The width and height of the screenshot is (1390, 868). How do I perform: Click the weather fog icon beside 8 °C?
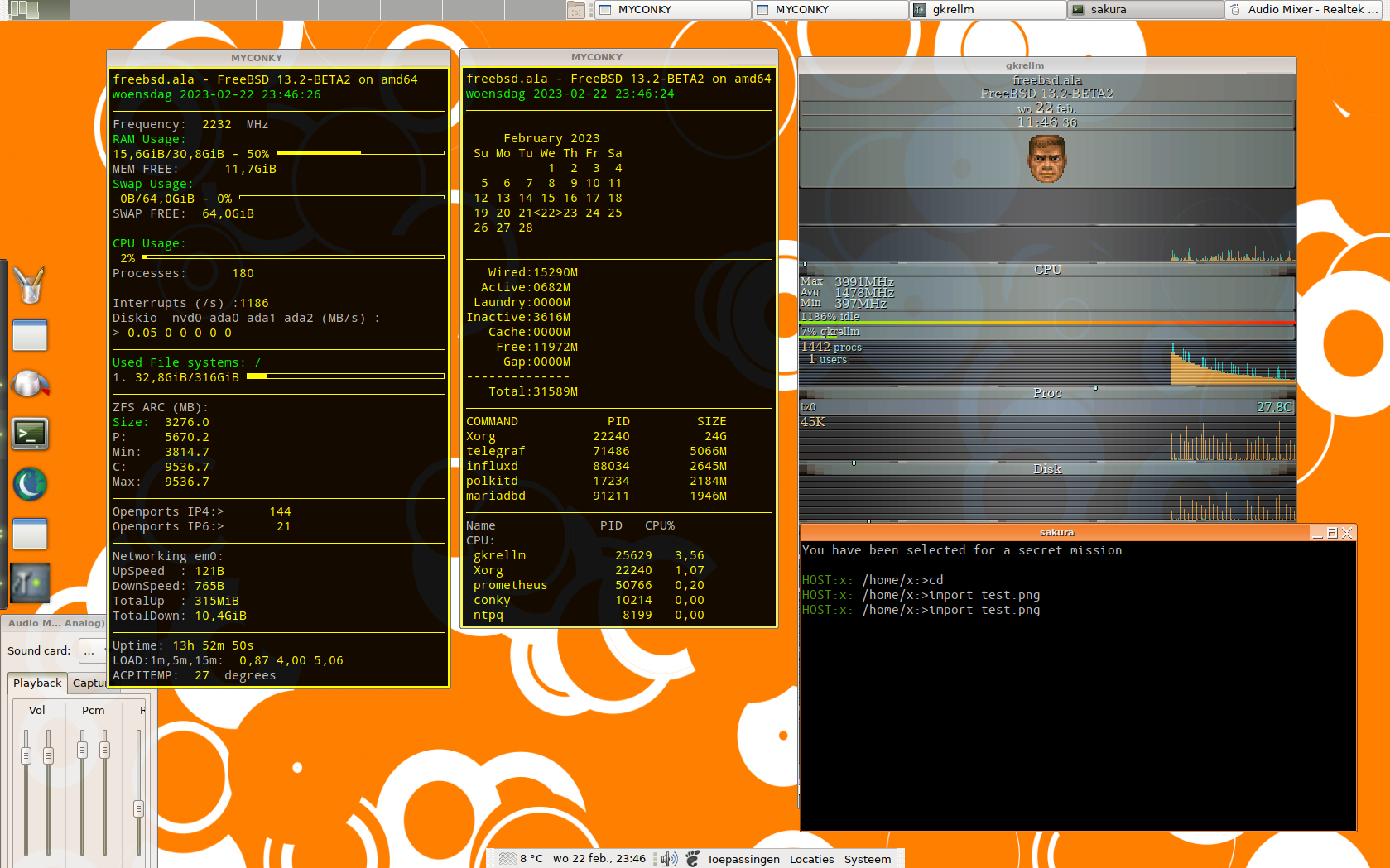(x=507, y=859)
